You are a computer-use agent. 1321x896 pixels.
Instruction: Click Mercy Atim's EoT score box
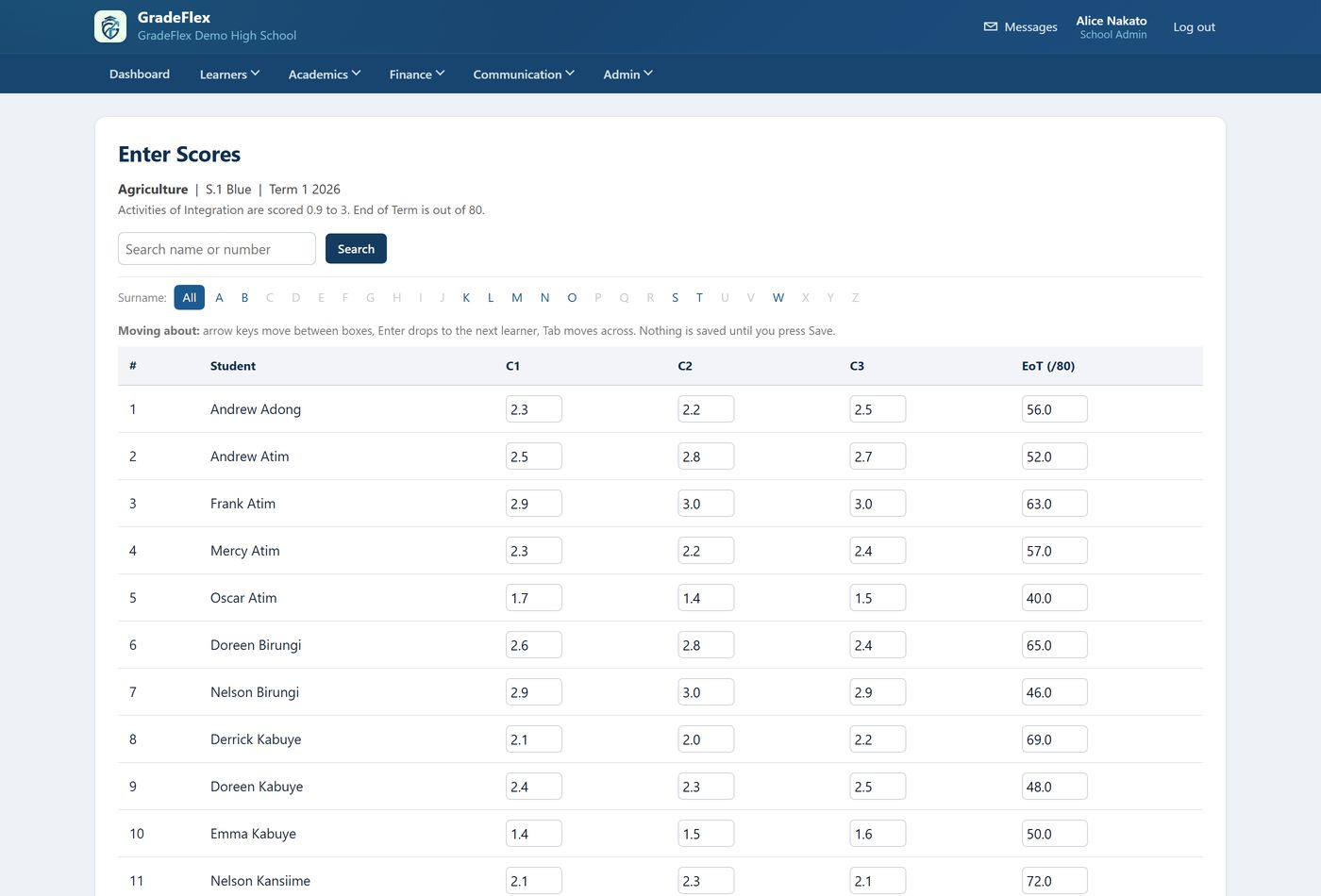[x=1055, y=550]
